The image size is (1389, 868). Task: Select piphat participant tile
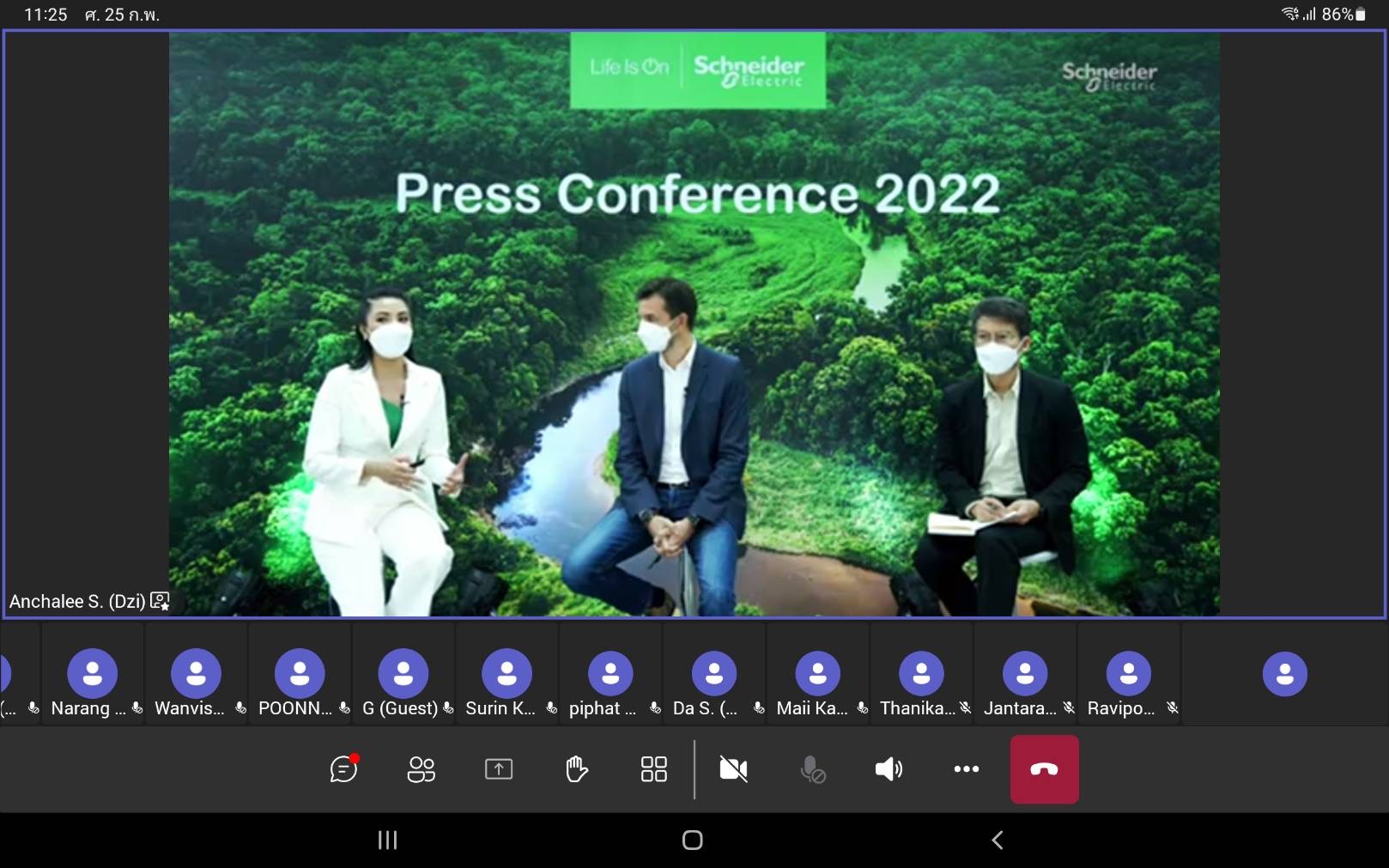(x=611, y=675)
